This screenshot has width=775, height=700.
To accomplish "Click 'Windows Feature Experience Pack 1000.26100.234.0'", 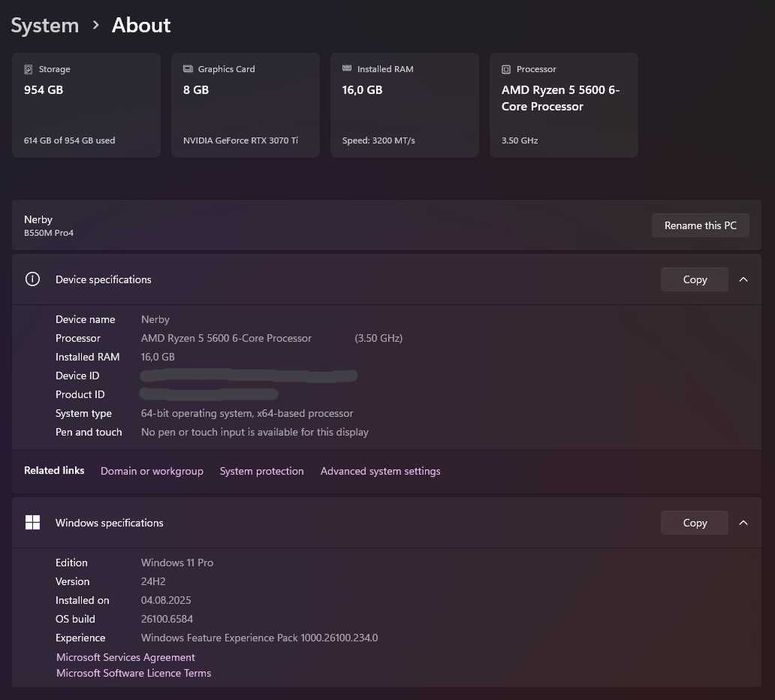I will [259, 638].
